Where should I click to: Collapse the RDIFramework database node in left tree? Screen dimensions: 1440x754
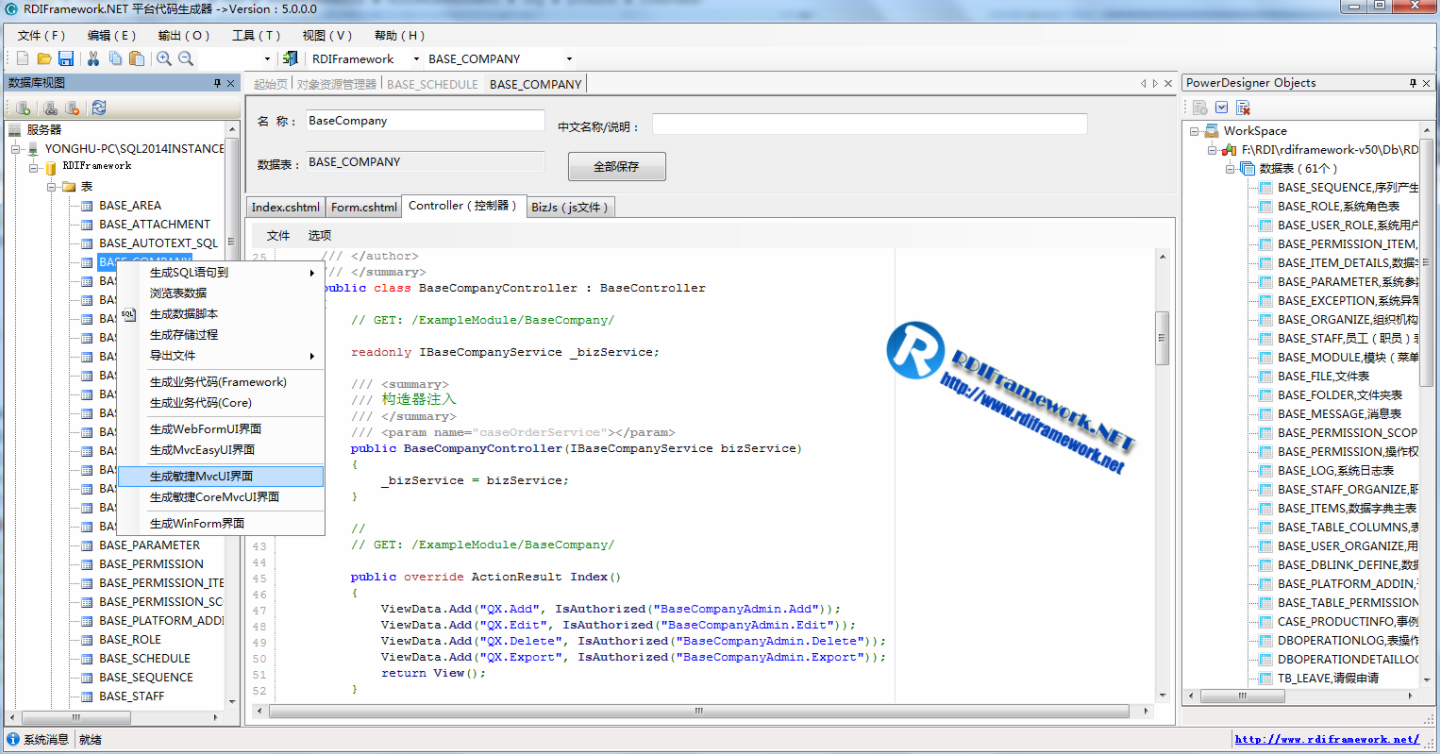tap(34, 168)
